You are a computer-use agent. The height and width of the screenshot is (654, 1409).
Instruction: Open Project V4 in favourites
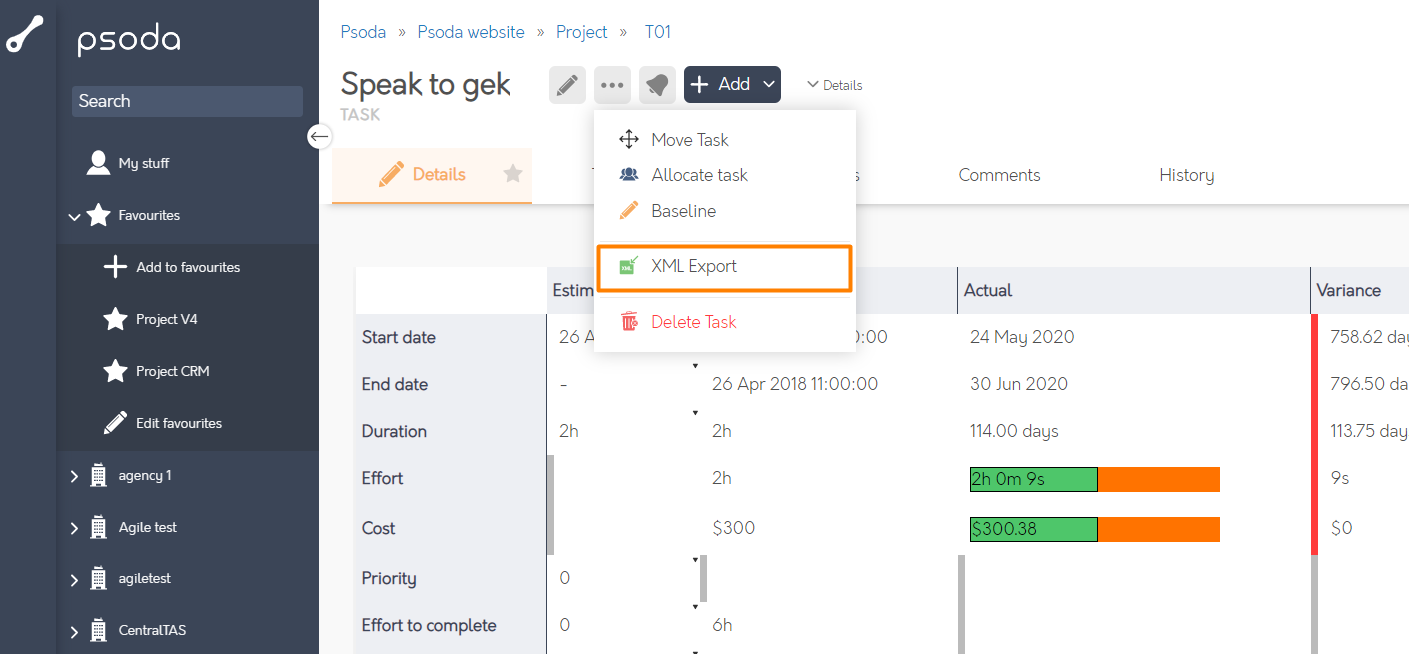(167, 319)
